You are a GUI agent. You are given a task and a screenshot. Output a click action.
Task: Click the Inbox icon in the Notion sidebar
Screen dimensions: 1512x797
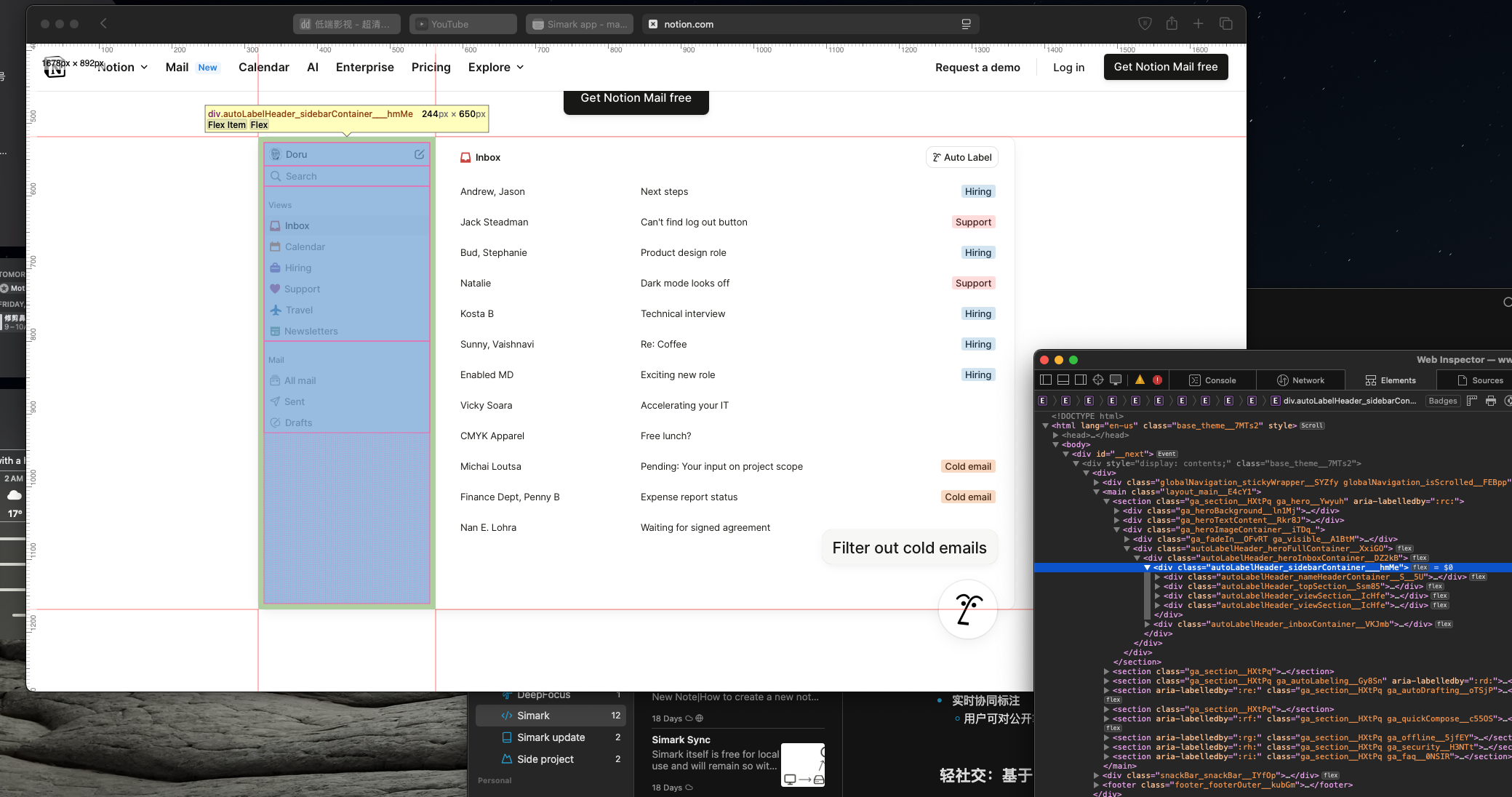(275, 225)
